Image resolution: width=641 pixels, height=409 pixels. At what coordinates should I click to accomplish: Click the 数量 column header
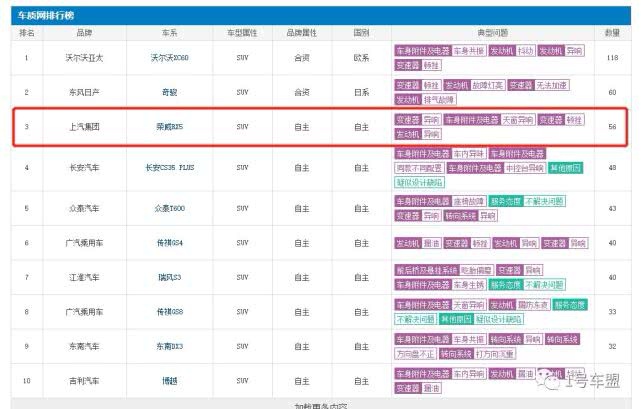coord(612,33)
